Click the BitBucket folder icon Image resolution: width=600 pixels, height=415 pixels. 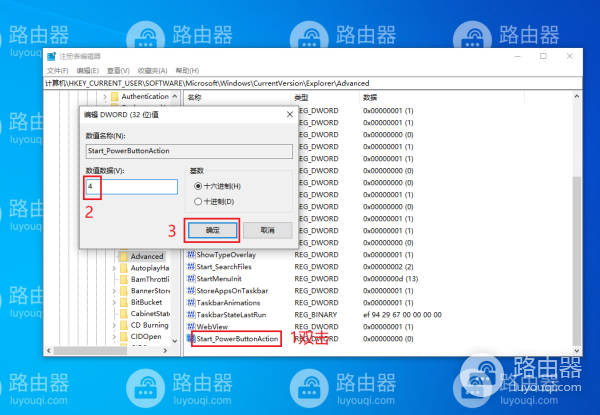[124, 302]
